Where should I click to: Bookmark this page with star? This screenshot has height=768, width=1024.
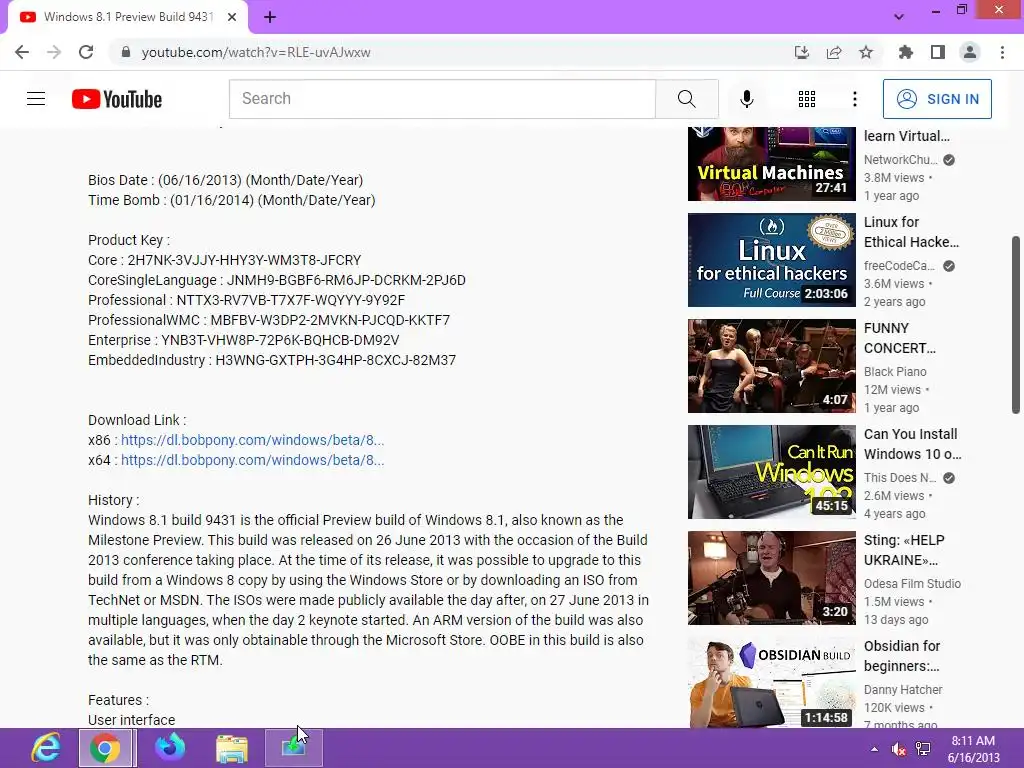(x=866, y=52)
